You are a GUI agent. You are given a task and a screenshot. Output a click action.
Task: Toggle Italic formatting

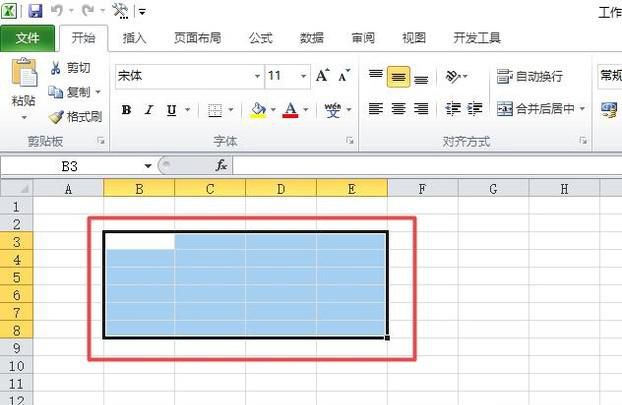(x=149, y=110)
